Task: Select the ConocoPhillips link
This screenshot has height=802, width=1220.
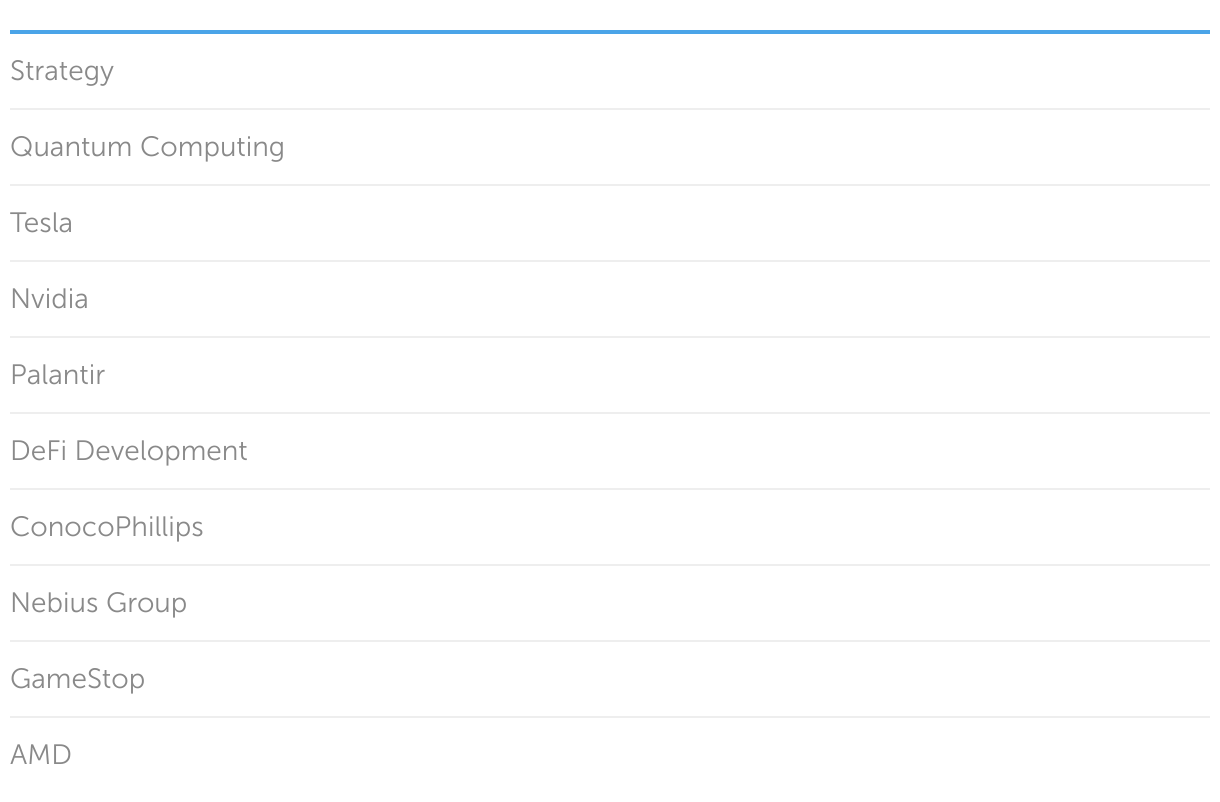Action: [x=106, y=527]
